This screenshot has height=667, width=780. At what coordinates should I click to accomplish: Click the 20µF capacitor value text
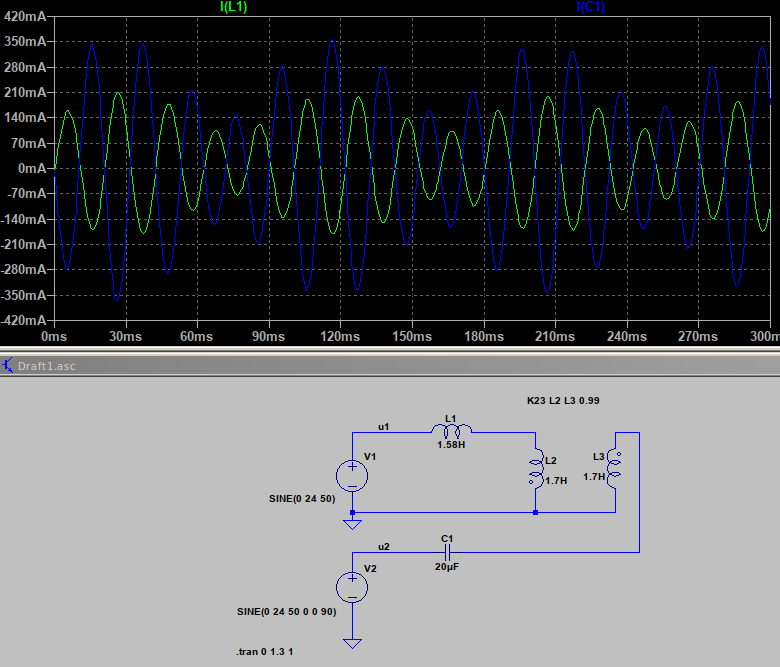point(447,566)
